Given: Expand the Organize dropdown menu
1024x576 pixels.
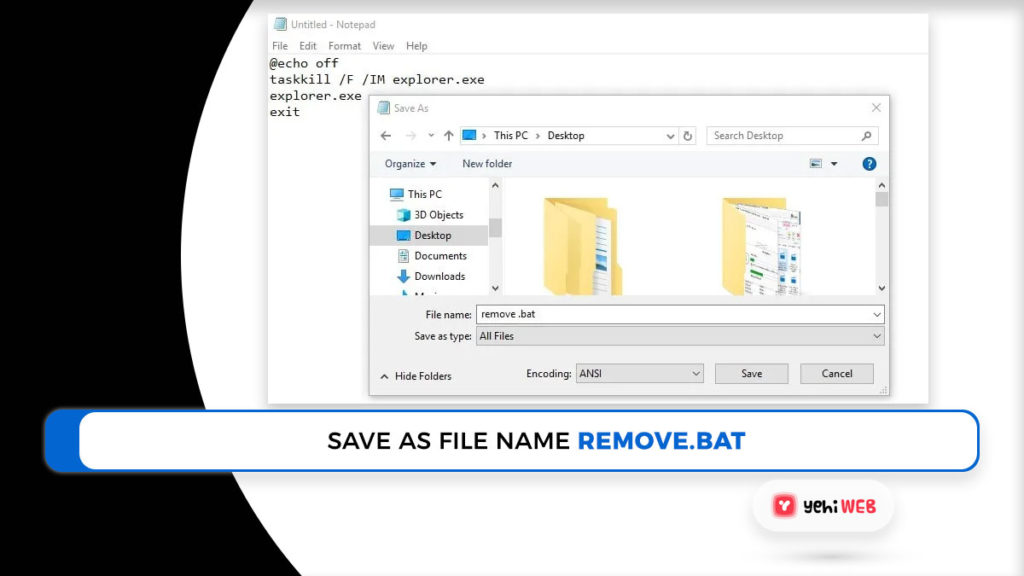Looking at the screenshot, I should tap(410, 164).
